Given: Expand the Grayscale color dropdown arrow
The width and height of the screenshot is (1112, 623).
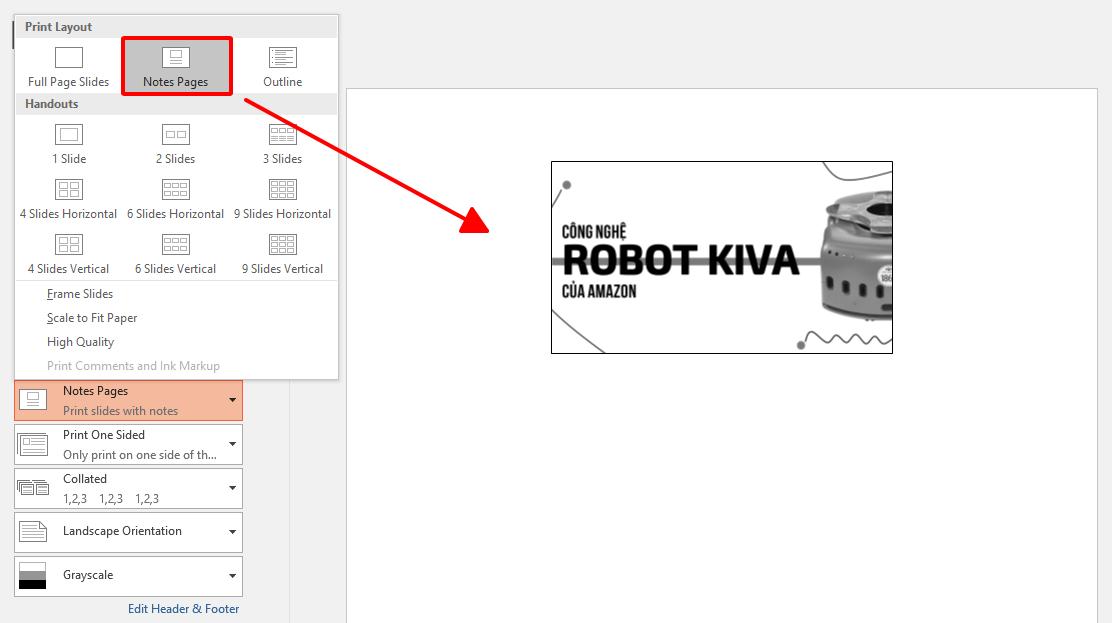Looking at the screenshot, I should coord(232,576).
